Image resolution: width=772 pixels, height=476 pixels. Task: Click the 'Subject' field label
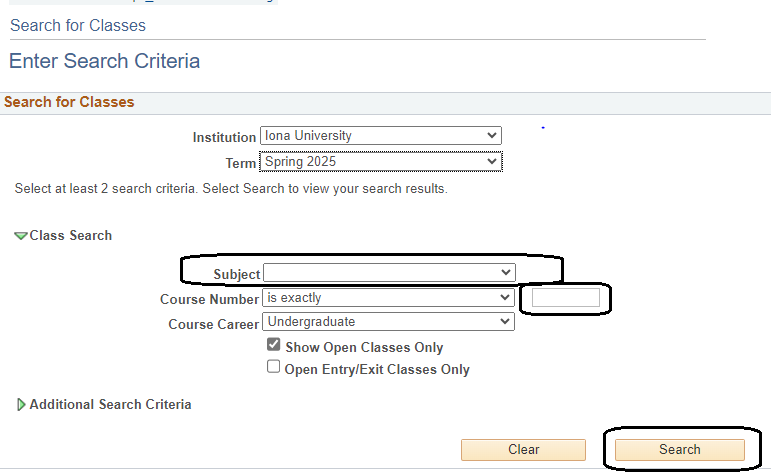click(236, 274)
